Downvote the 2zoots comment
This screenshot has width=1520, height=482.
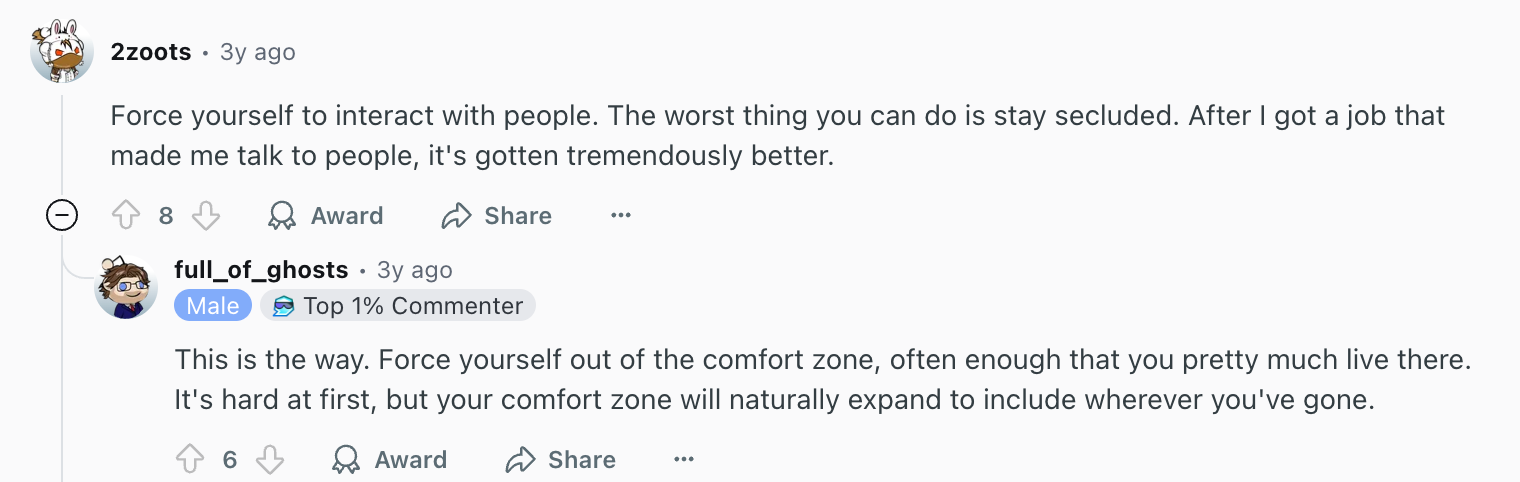[x=205, y=216]
